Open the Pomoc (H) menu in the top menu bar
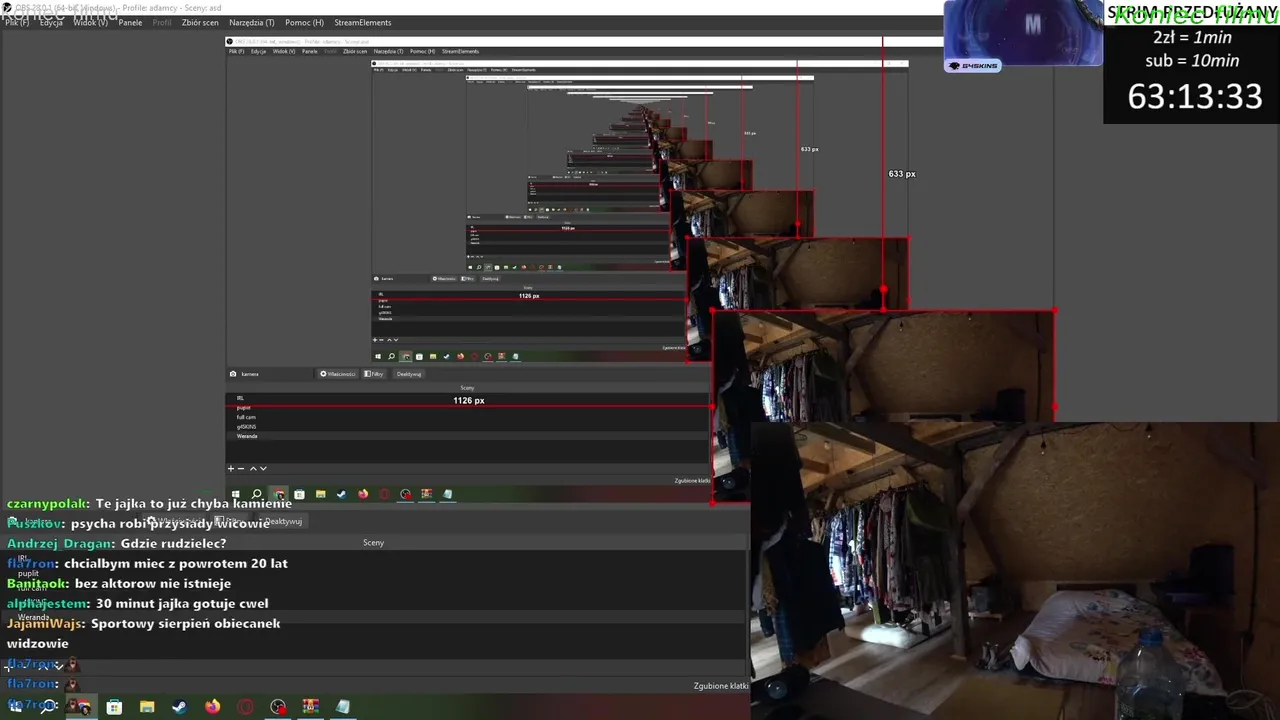 click(304, 22)
